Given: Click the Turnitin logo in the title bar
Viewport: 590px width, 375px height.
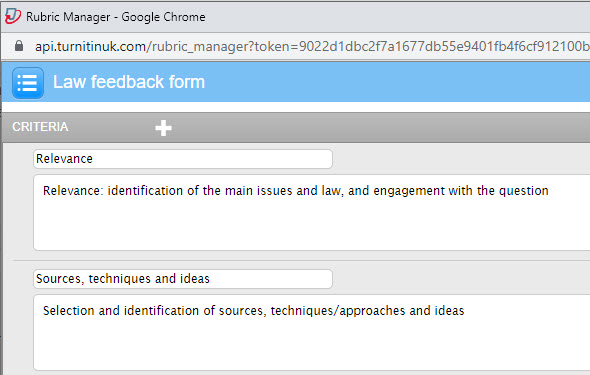Looking at the screenshot, I should (x=12, y=16).
